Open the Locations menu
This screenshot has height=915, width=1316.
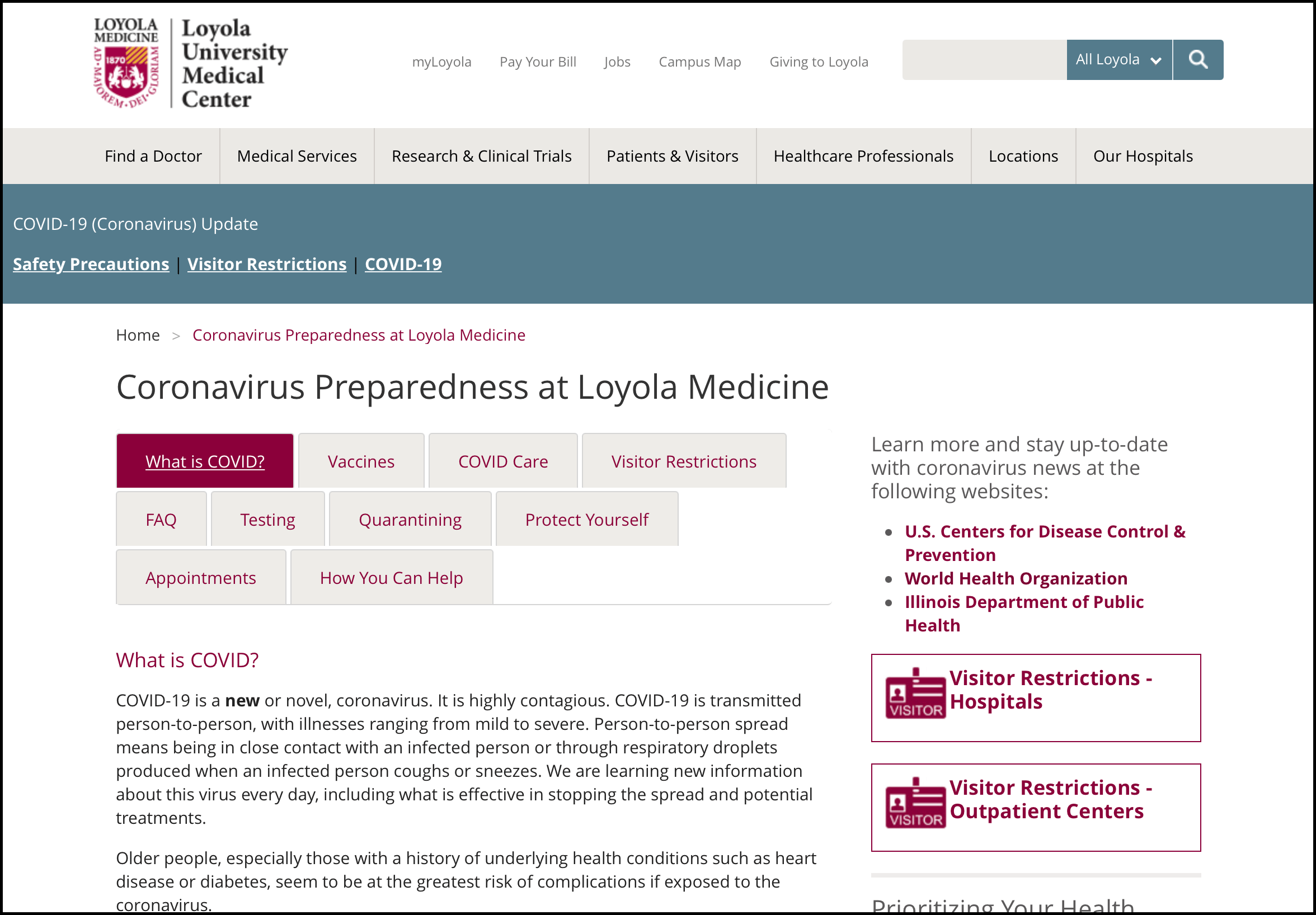pos(1023,156)
